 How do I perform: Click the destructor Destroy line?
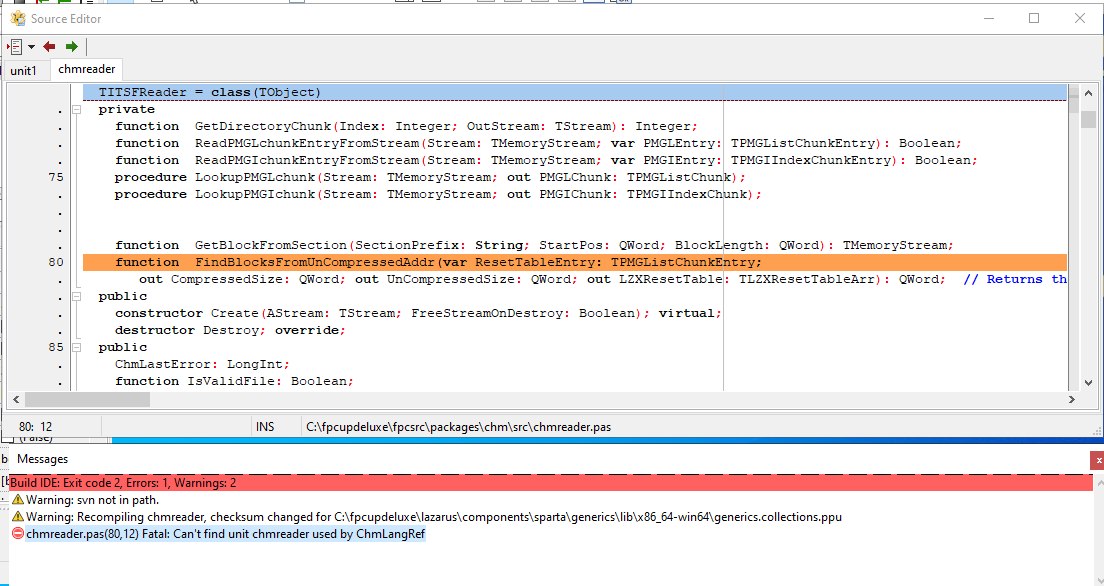(230, 330)
